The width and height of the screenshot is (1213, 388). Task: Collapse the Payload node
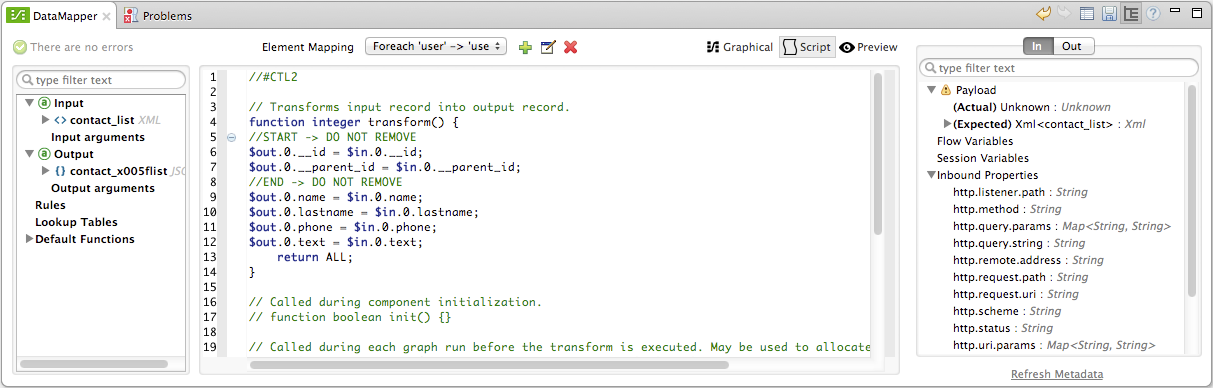click(931, 90)
